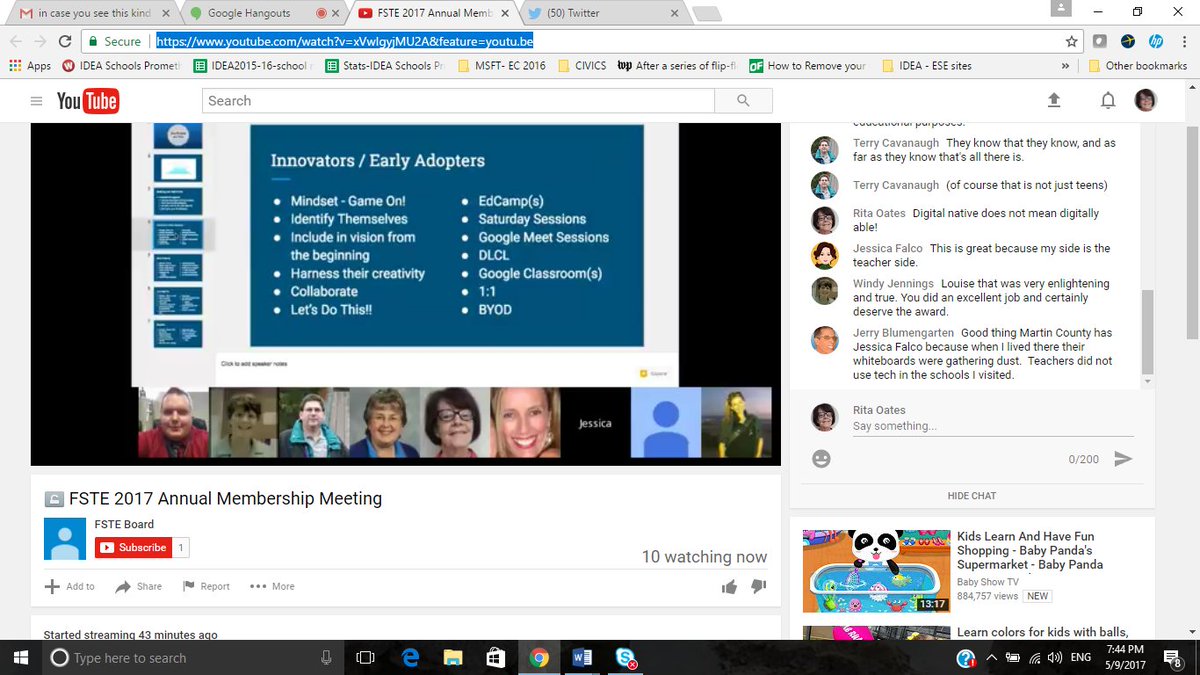Click the YouTube search magnifier button
The width and height of the screenshot is (1200, 675).
(743, 101)
